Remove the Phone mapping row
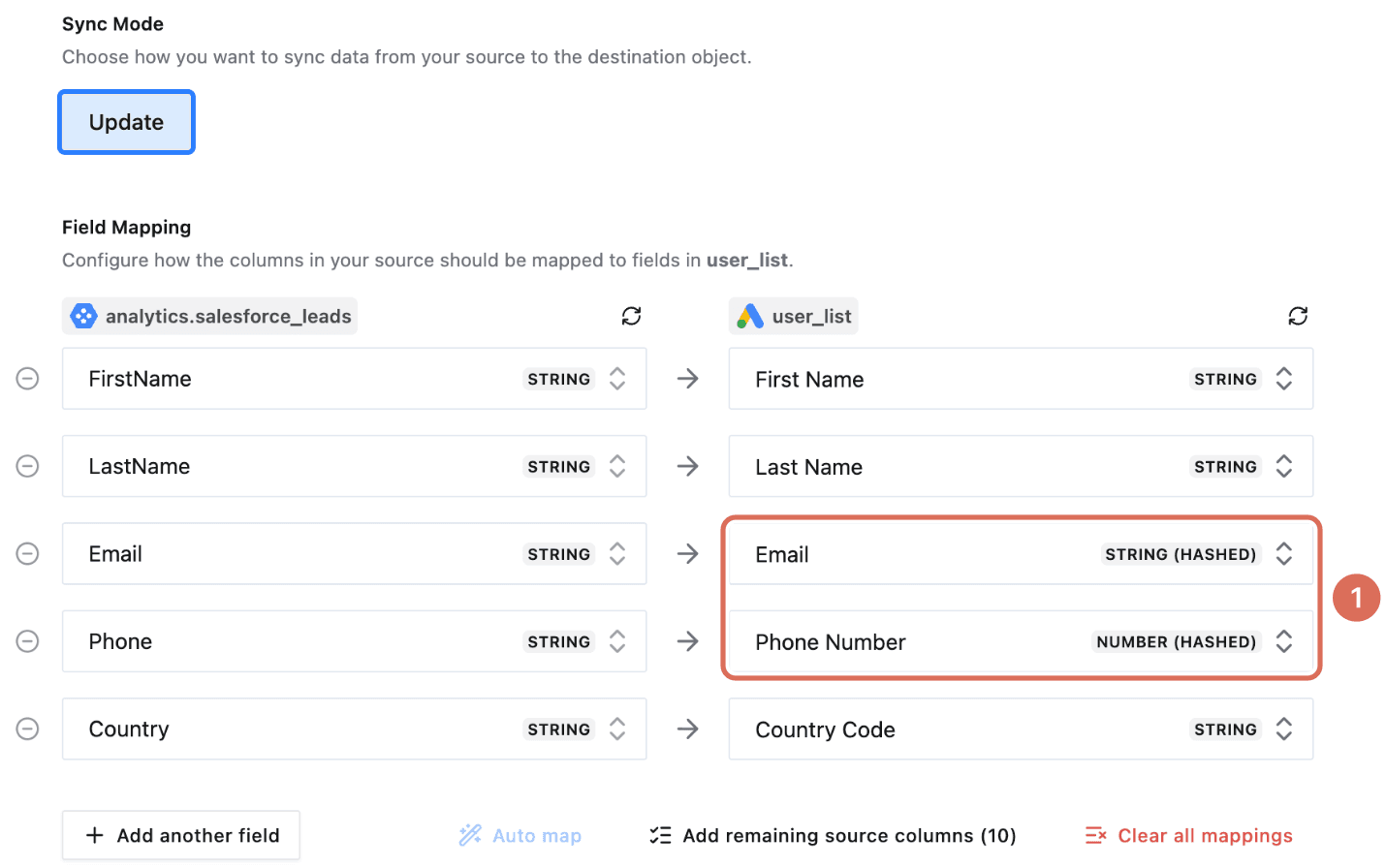 tap(27, 641)
